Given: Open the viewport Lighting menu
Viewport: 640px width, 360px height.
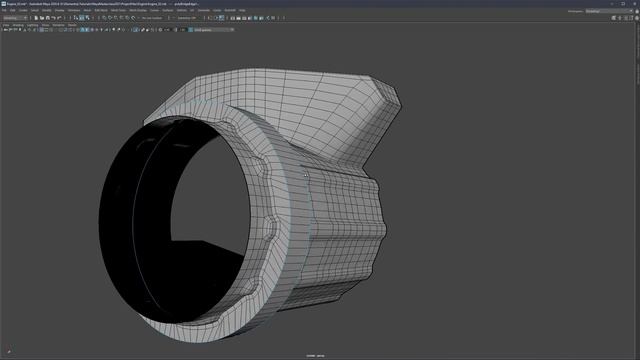Looking at the screenshot, I should point(33,25).
